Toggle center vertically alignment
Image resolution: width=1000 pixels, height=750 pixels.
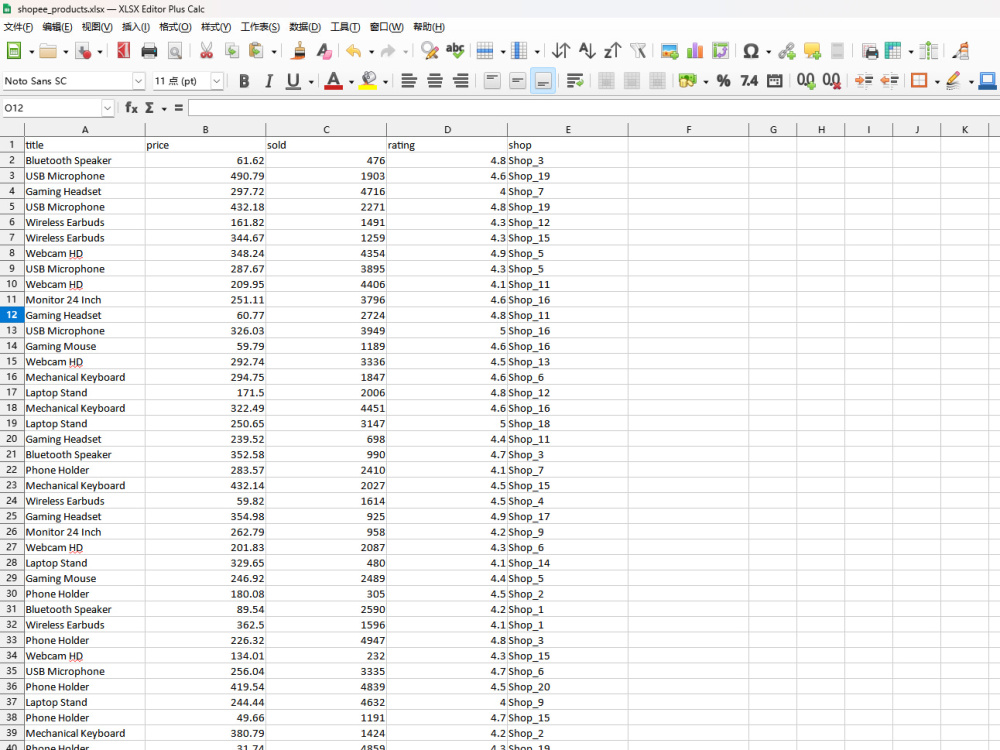(517, 81)
